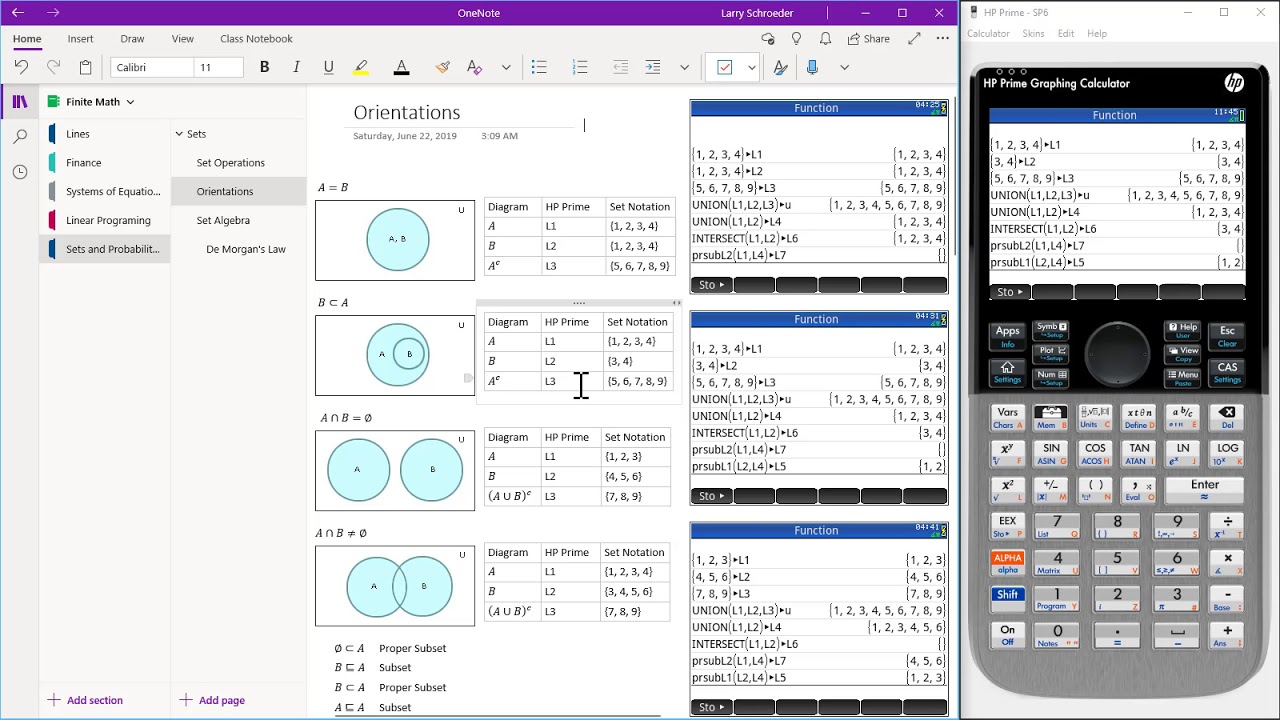Open the notebooks navigation icon
The height and width of the screenshot is (720, 1280).
click(20, 102)
